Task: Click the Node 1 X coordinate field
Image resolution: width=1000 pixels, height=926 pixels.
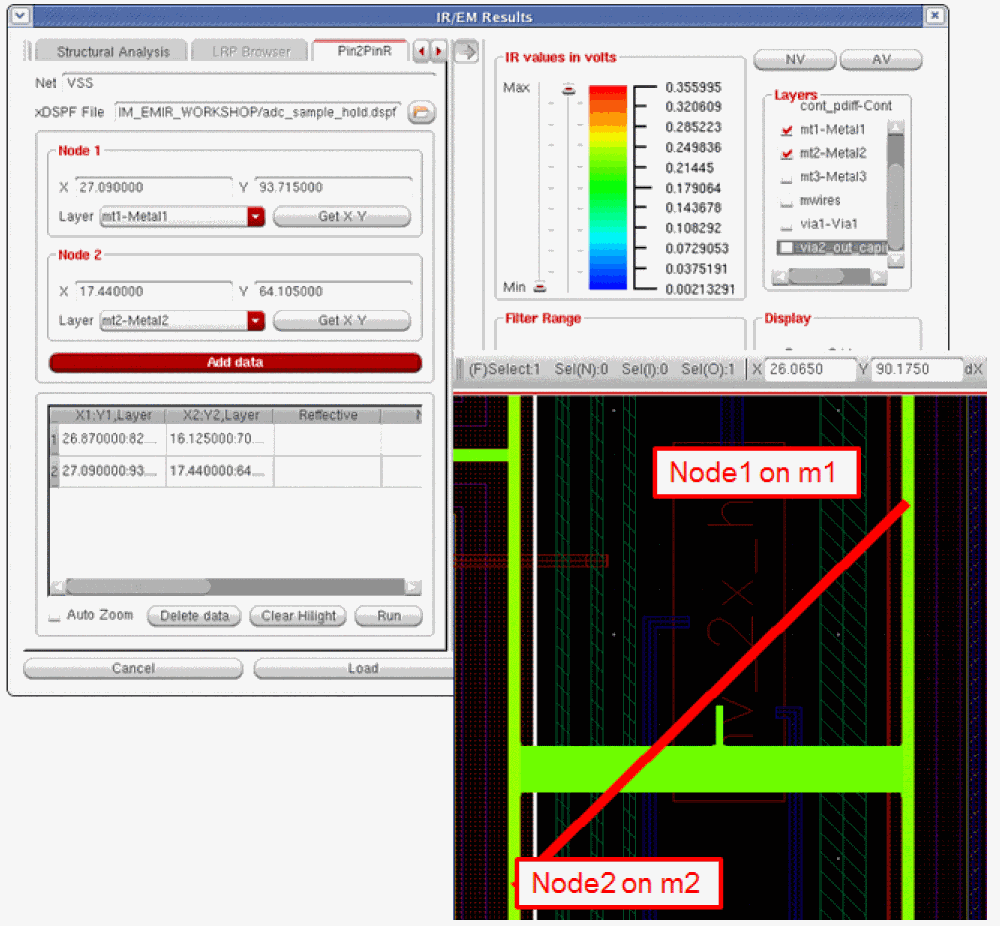Action: (x=154, y=187)
